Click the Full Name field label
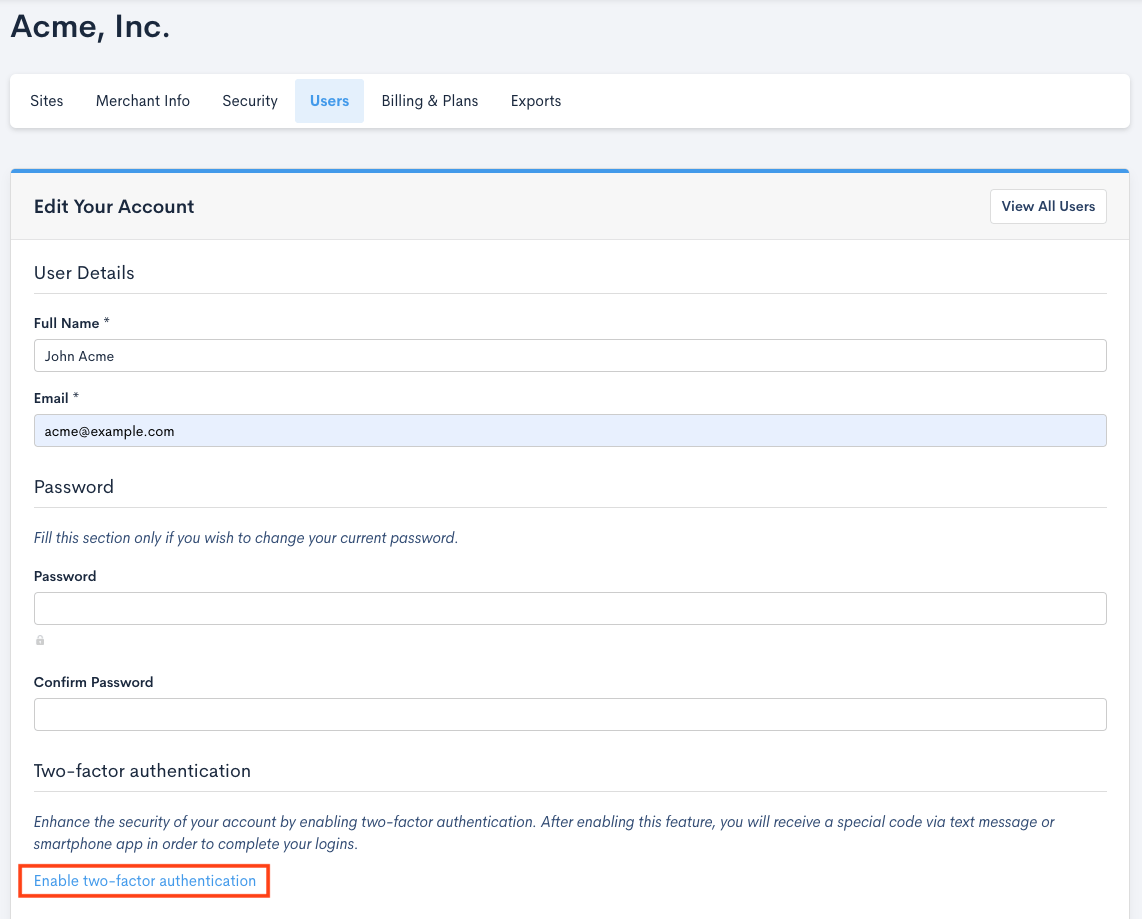The height and width of the screenshot is (919, 1142). (67, 323)
